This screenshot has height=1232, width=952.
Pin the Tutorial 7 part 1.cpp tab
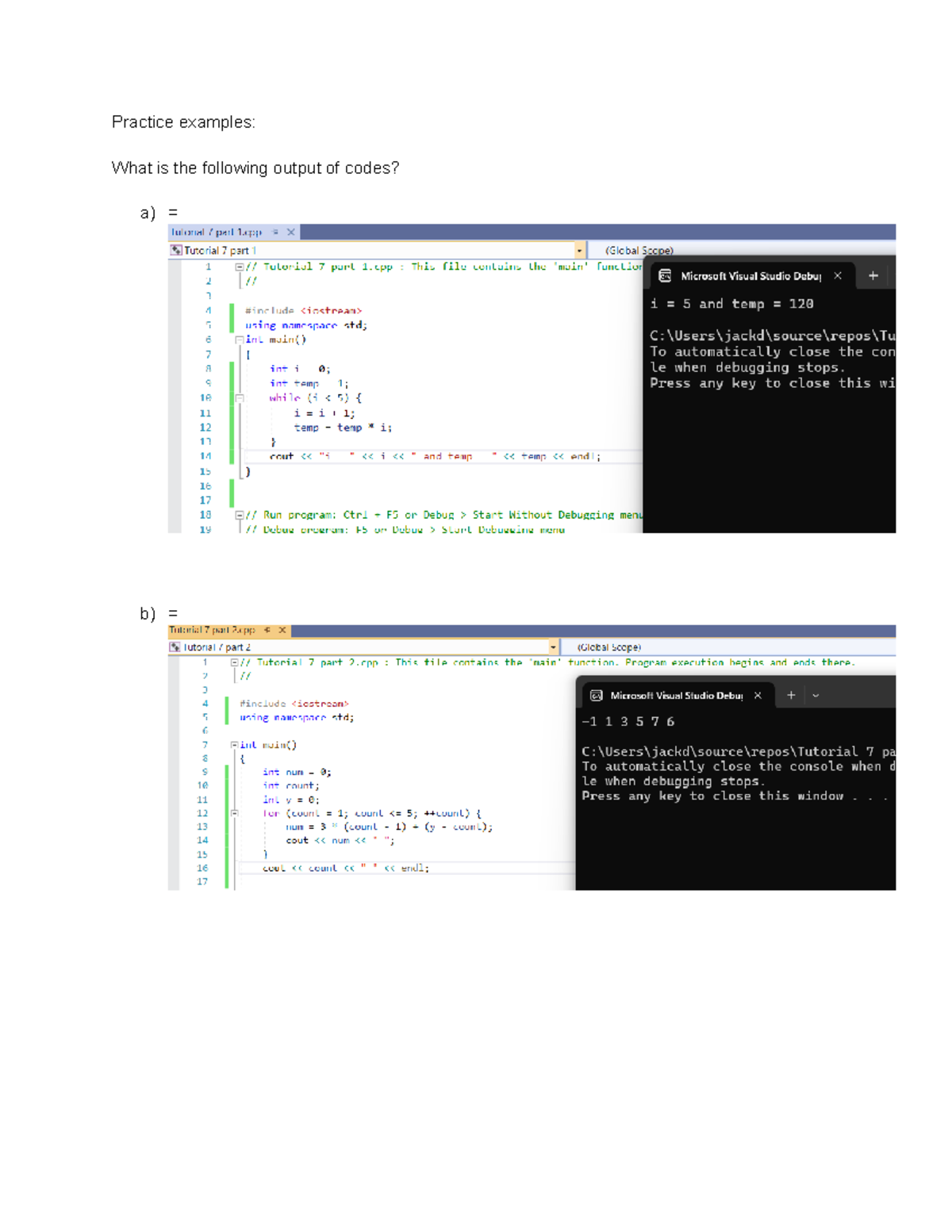(x=275, y=232)
